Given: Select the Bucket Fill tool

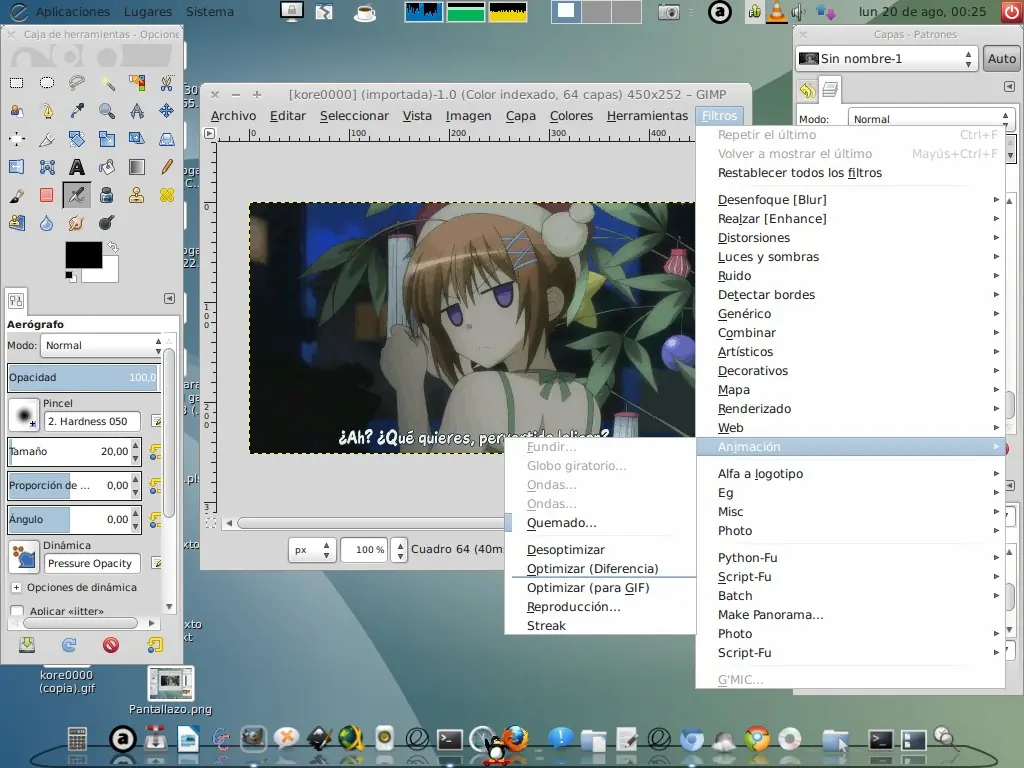Looking at the screenshot, I should (x=107, y=167).
